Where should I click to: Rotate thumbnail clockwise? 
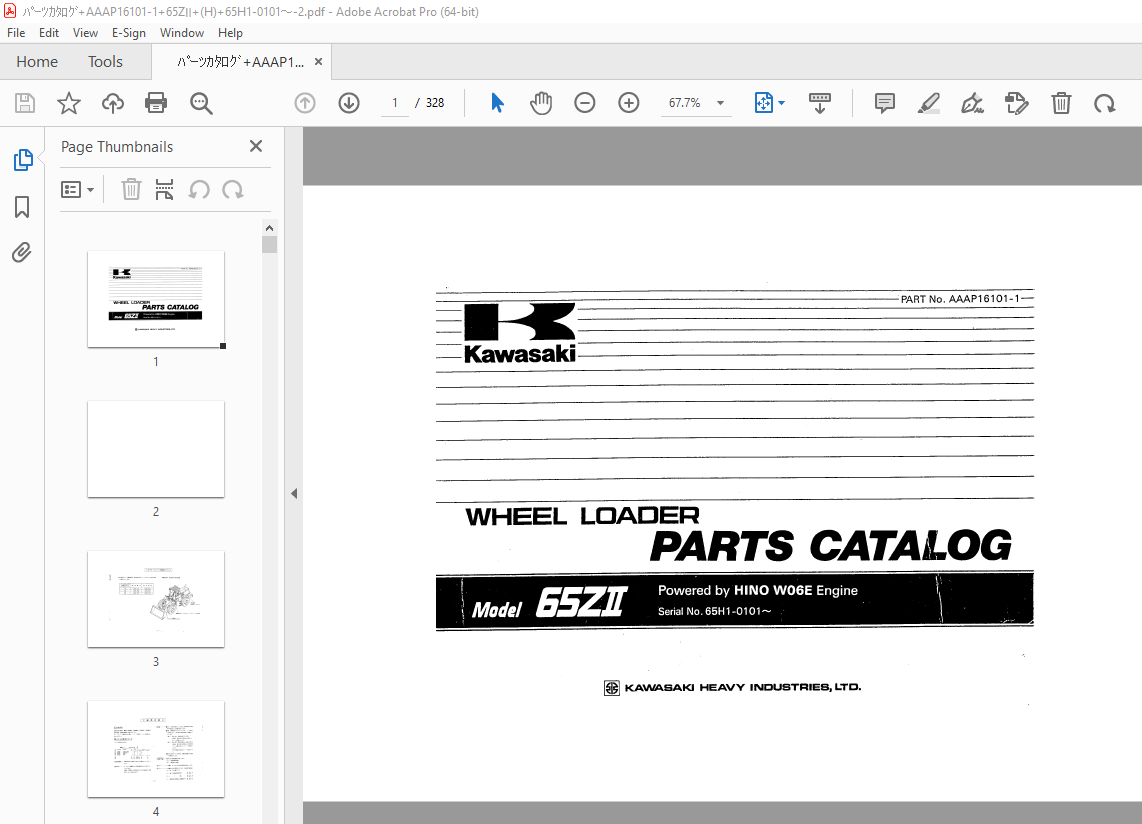pyautogui.click(x=233, y=190)
